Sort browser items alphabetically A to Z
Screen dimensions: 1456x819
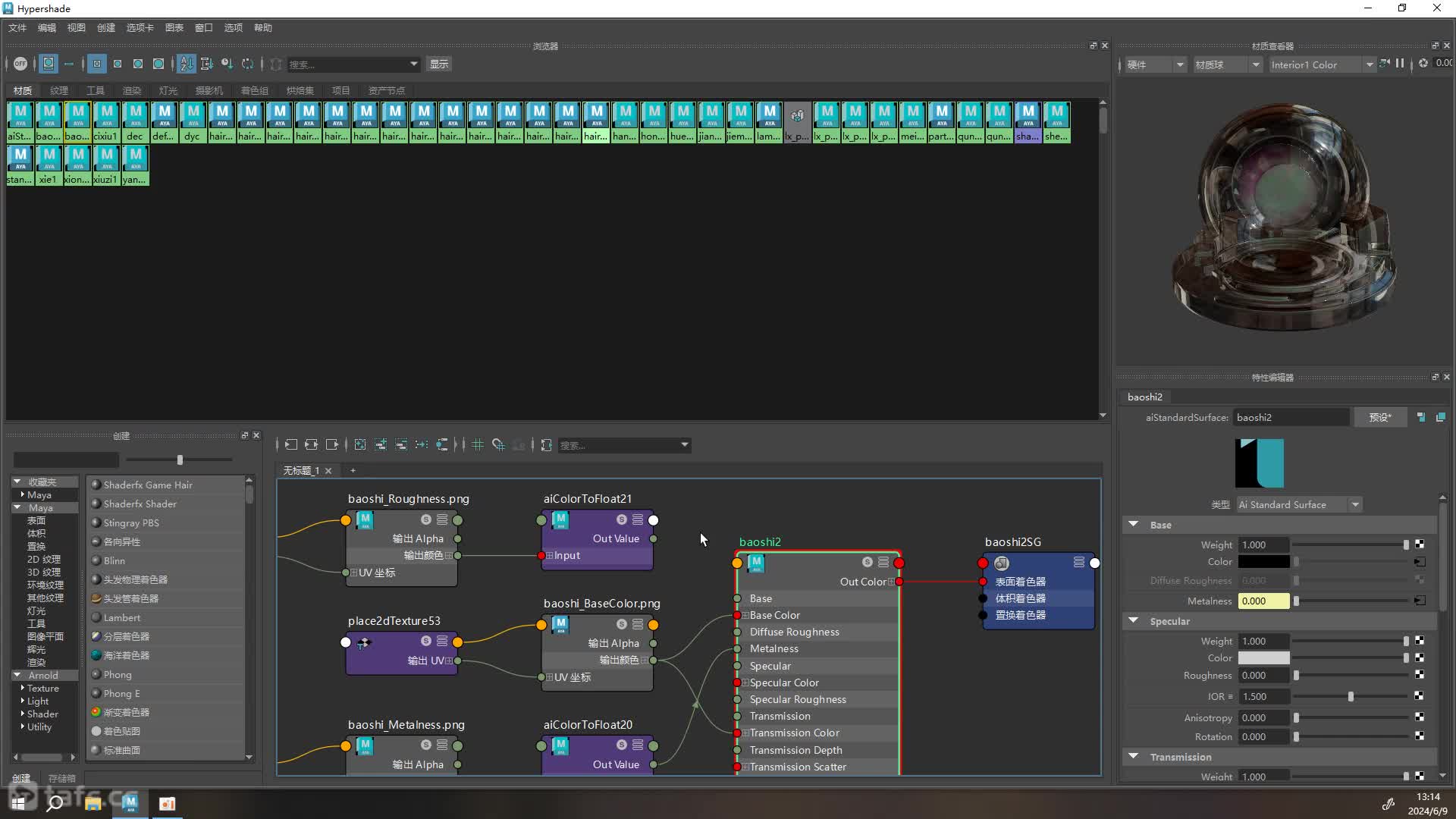187,64
